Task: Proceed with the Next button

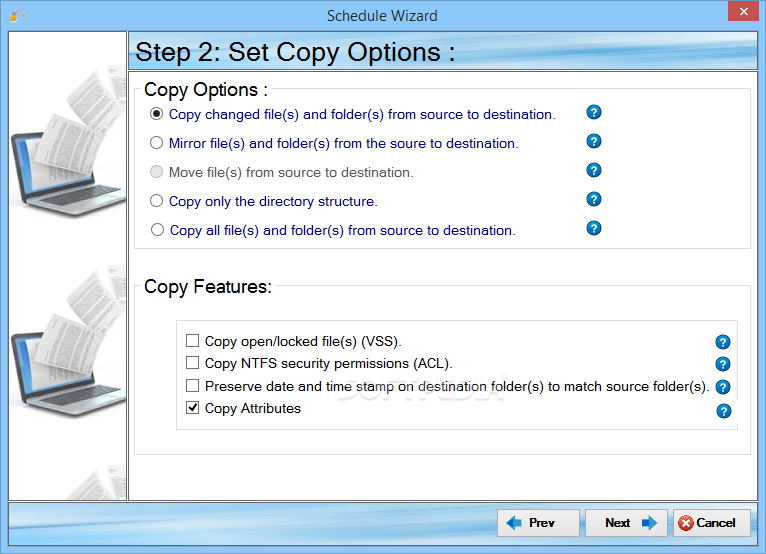Action: (x=626, y=523)
